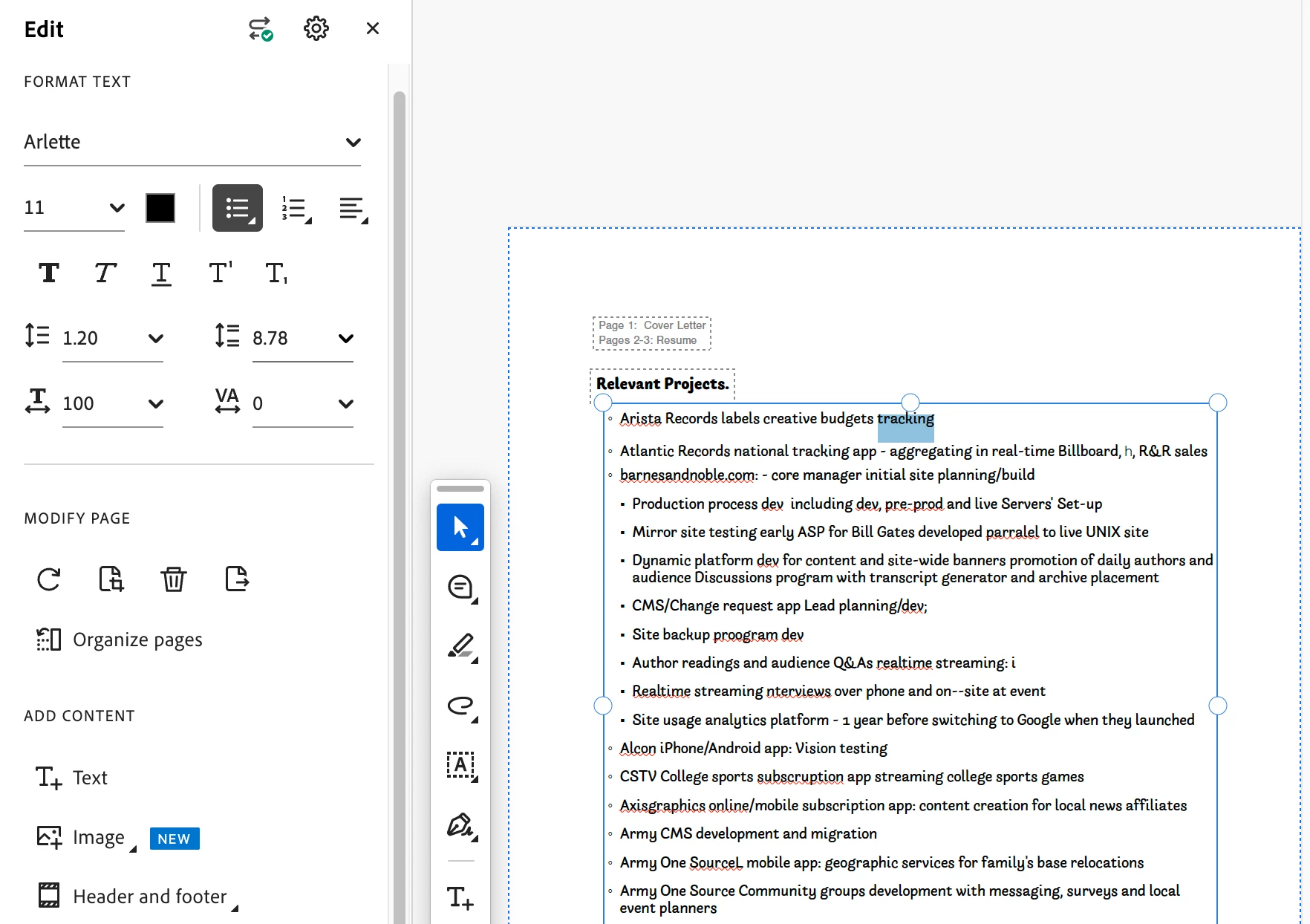Toggle subscript formatting
This screenshot has height=924, width=1310.
pos(276,273)
